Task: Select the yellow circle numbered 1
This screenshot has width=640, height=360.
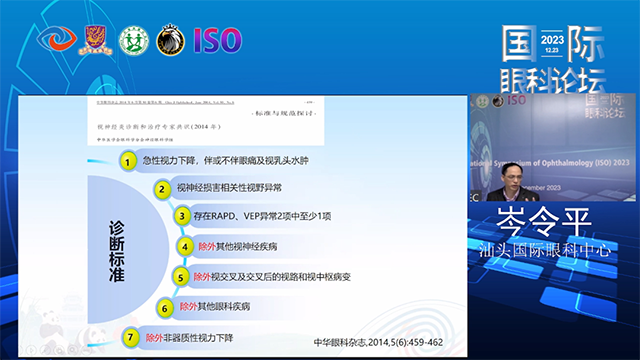Action: 128,161
